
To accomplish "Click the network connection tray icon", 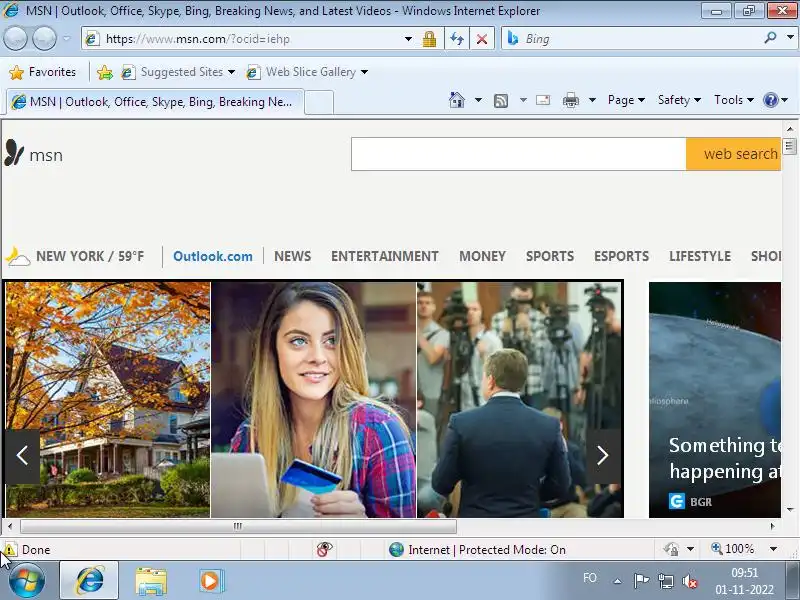I will tap(666, 581).
